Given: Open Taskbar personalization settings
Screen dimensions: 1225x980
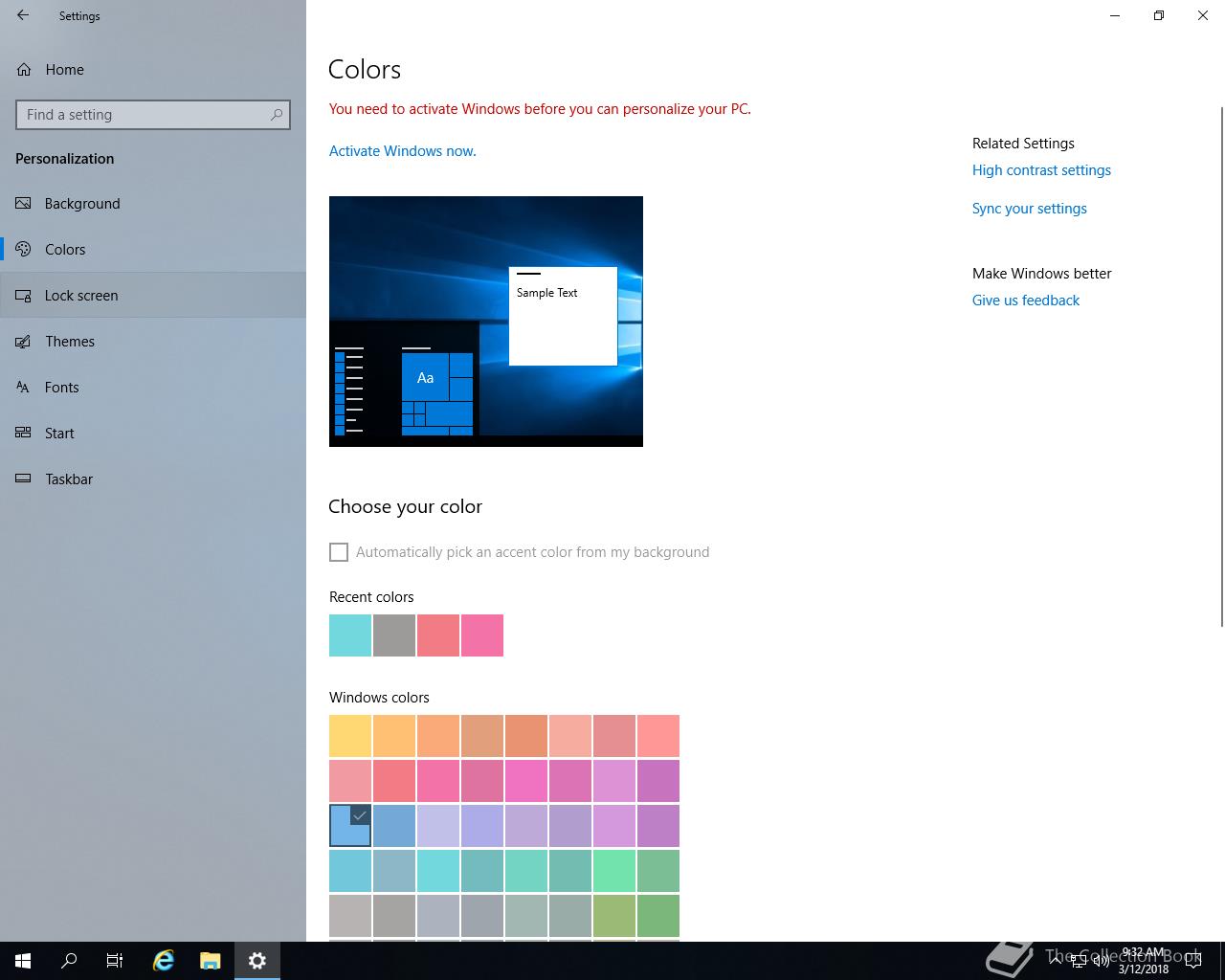Looking at the screenshot, I should 153,479.
